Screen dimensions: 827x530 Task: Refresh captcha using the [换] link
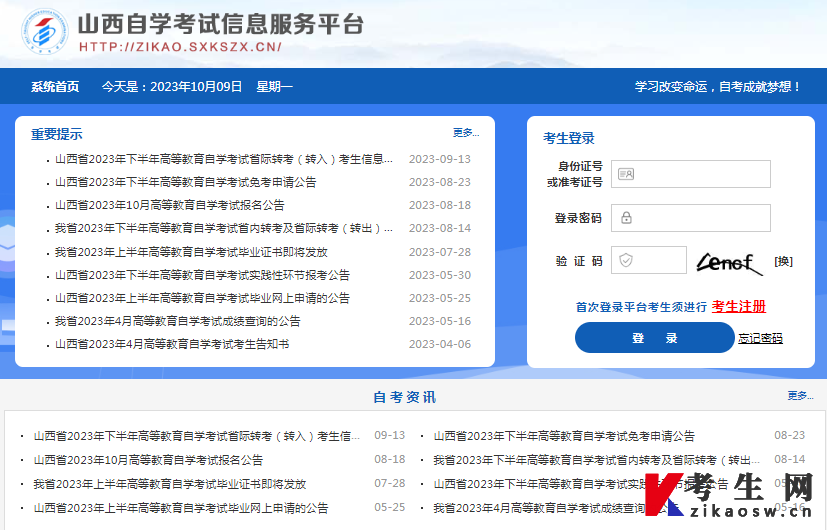coord(783,261)
